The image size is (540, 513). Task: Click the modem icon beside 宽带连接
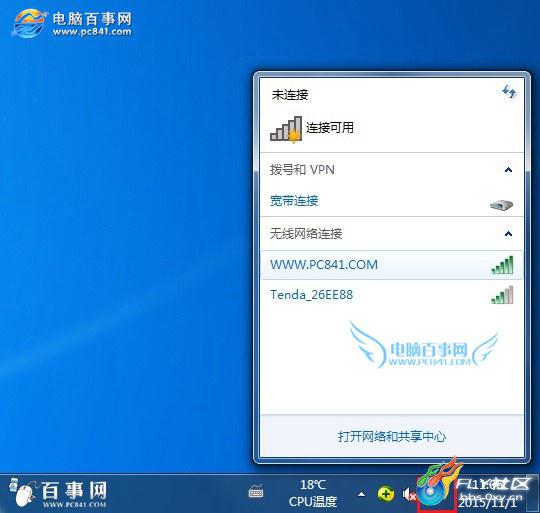click(x=501, y=205)
